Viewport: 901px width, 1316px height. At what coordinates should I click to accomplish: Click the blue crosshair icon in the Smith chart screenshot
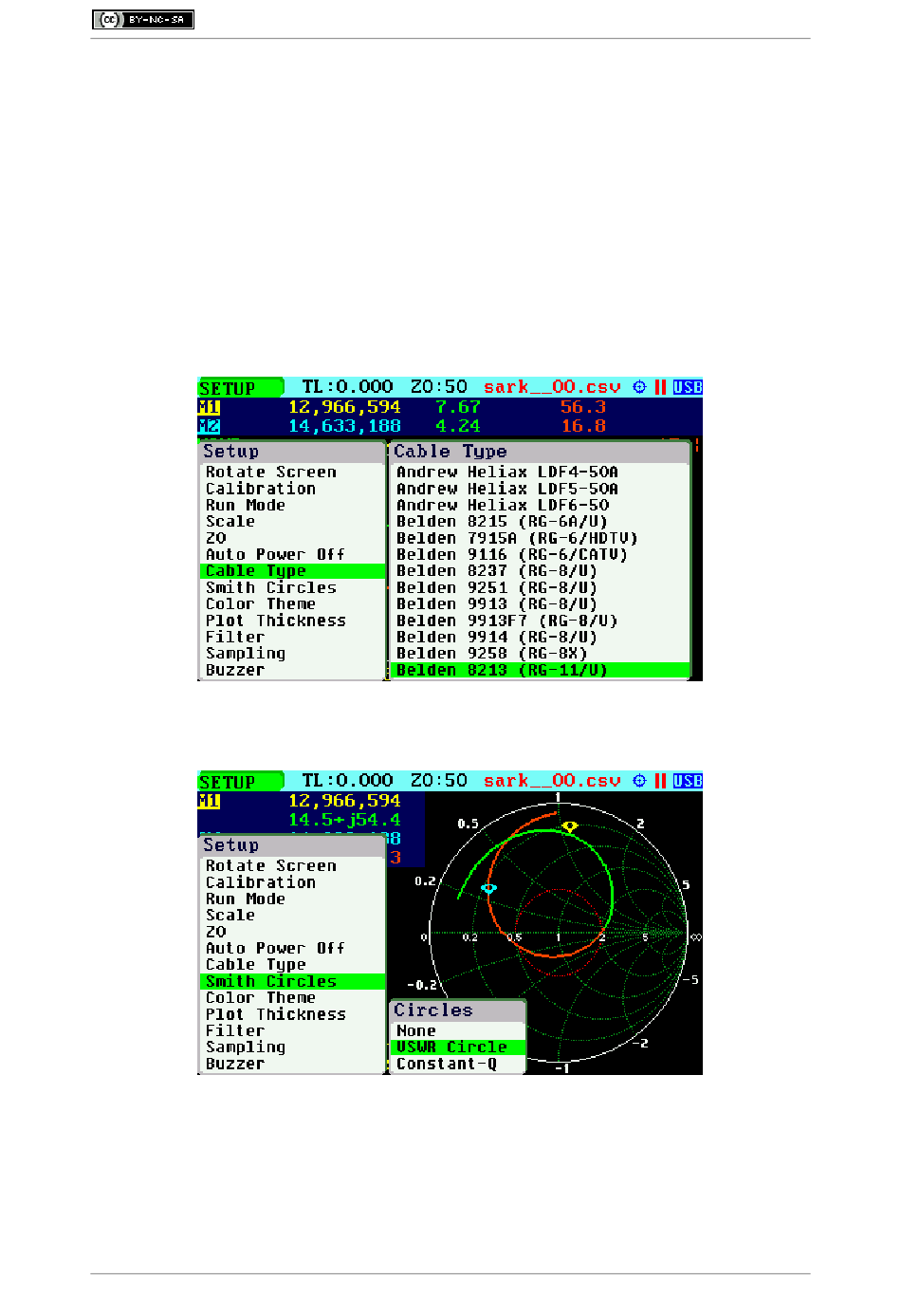639,781
